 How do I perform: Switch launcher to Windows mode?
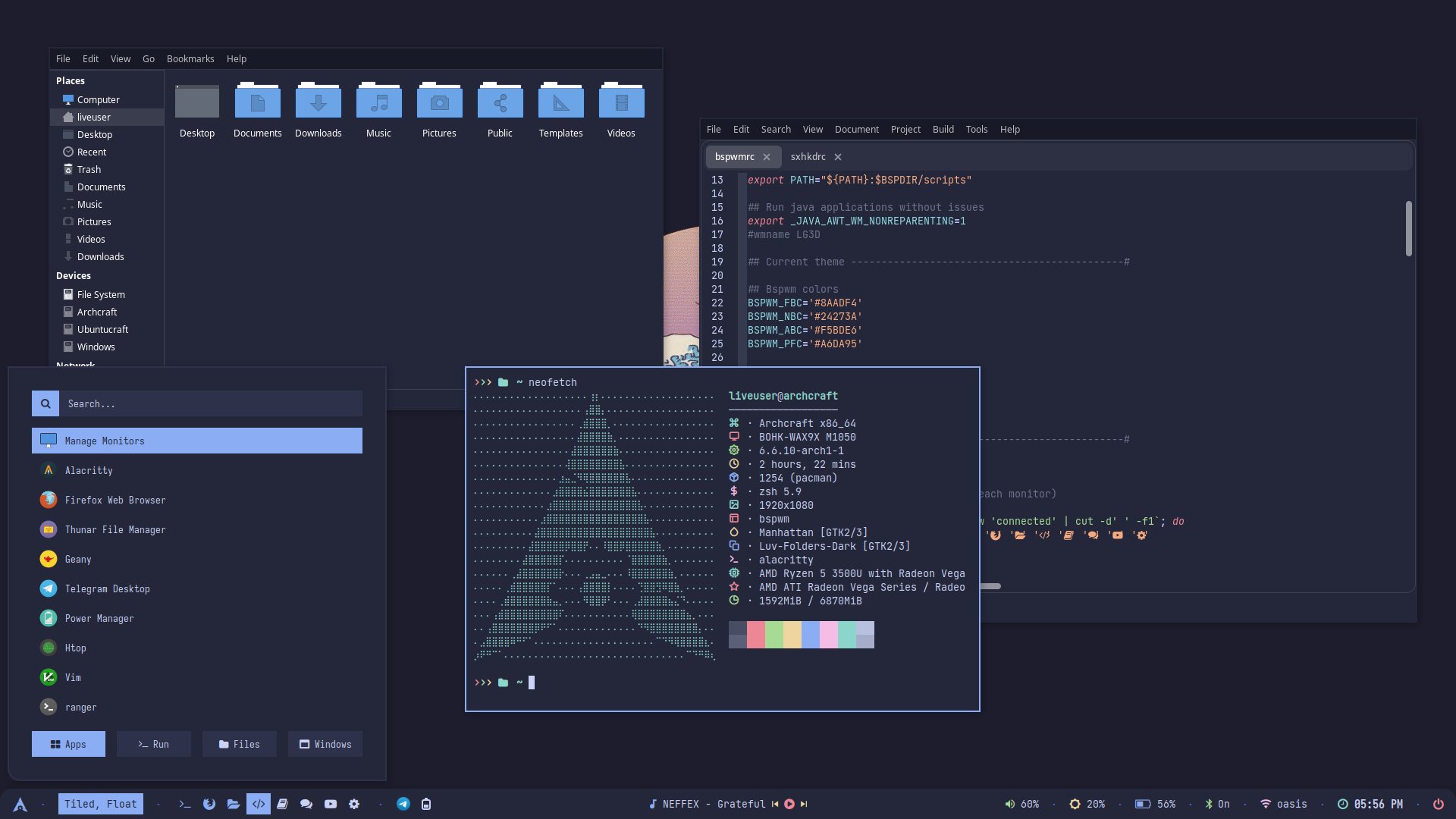325,744
